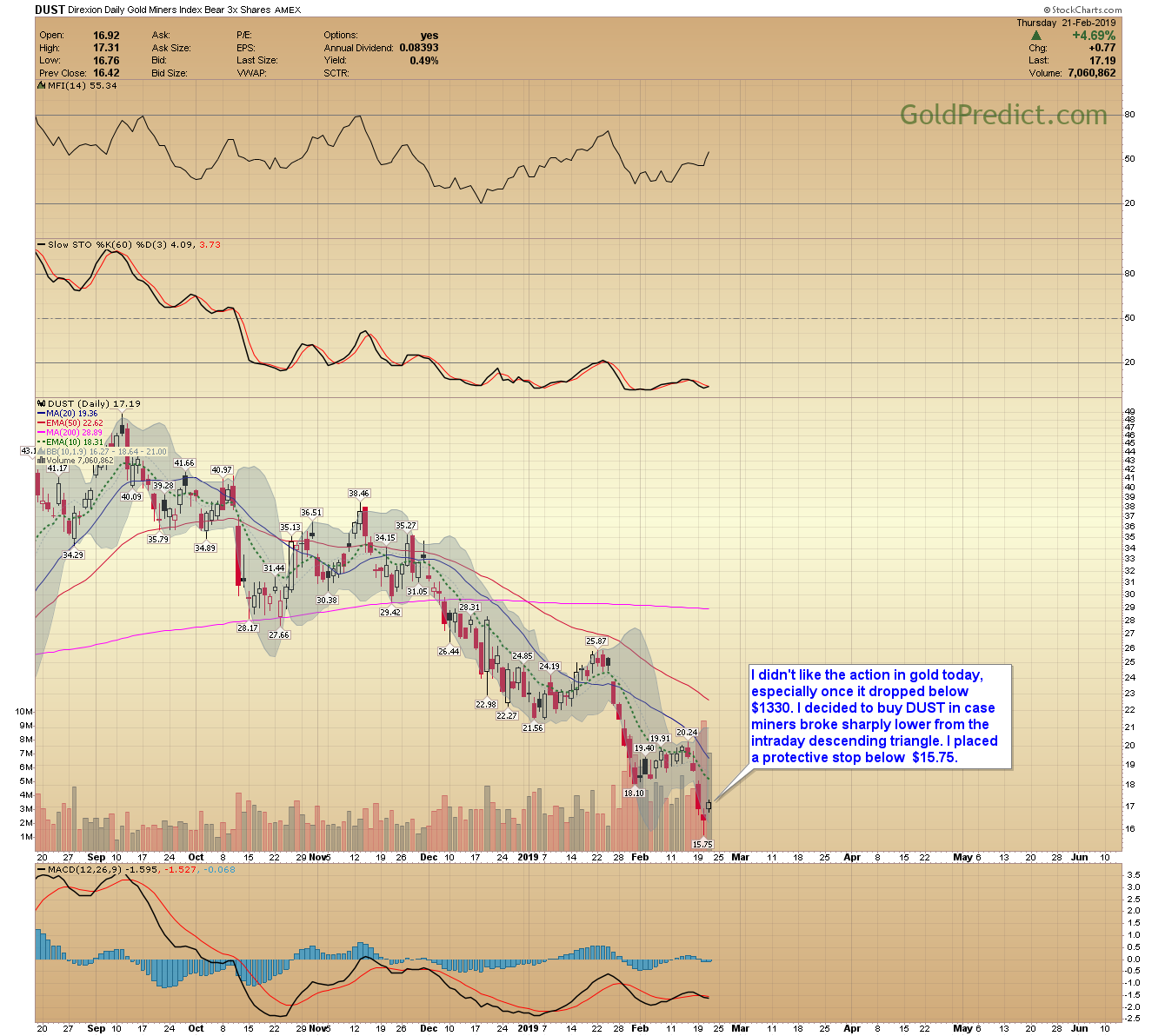Click the 35.27 price label
This screenshot has height=1036, width=1165.
[x=406, y=526]
